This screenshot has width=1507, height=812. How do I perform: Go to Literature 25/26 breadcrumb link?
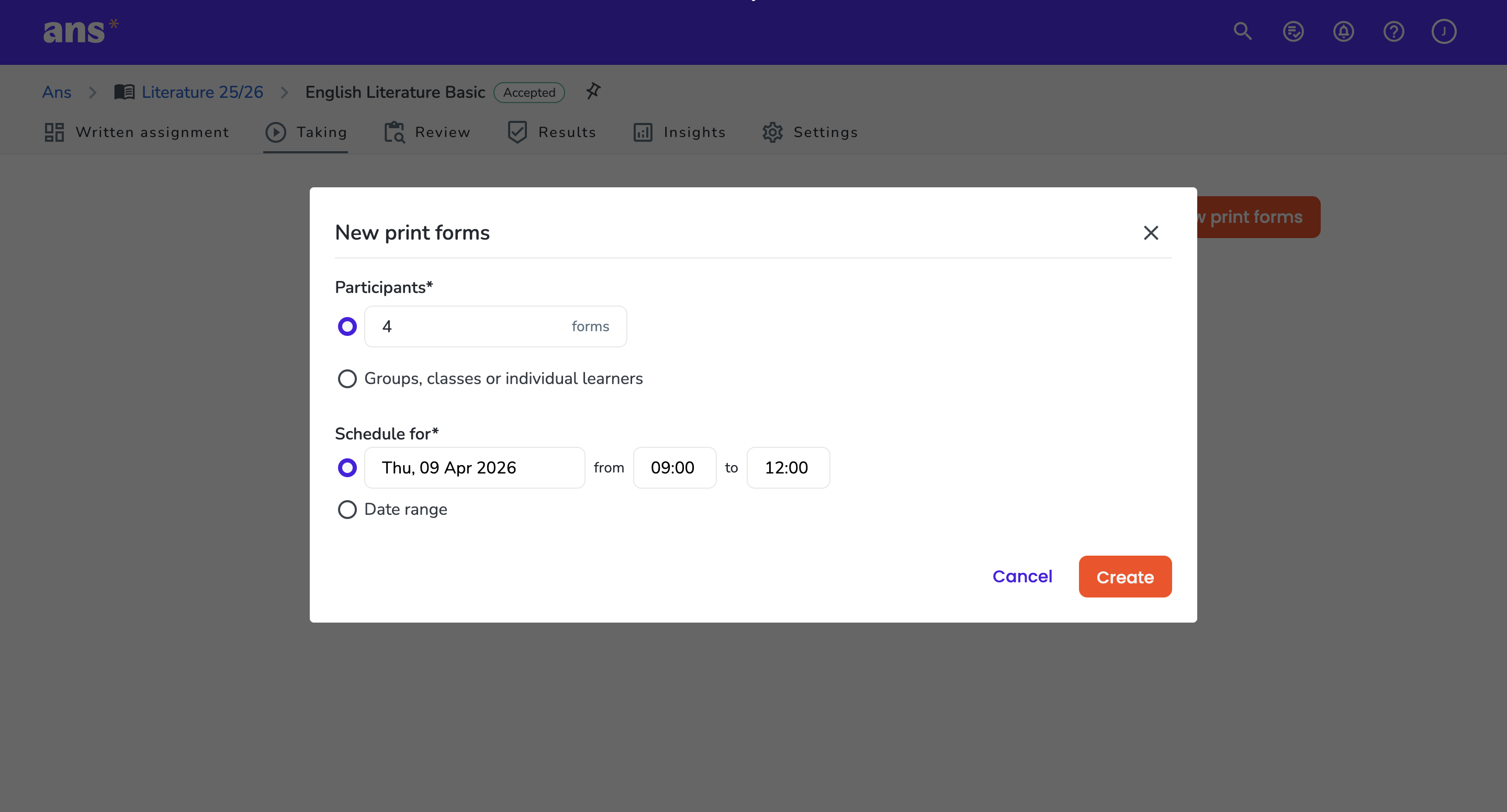point(203,92)
